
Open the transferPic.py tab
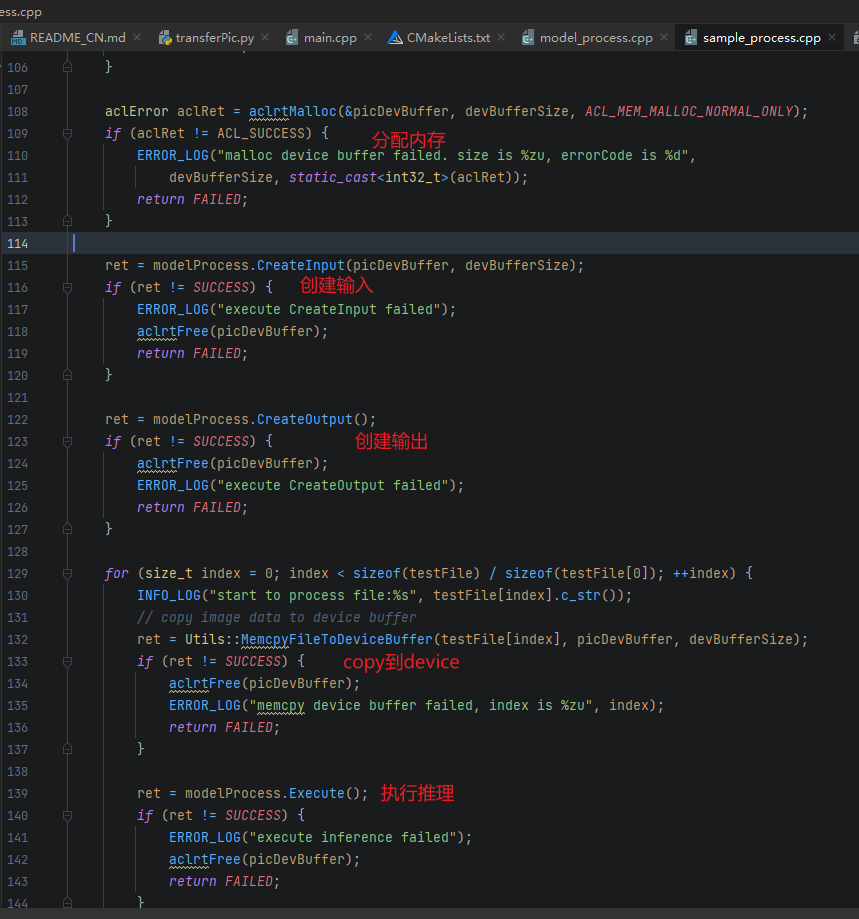214,38
